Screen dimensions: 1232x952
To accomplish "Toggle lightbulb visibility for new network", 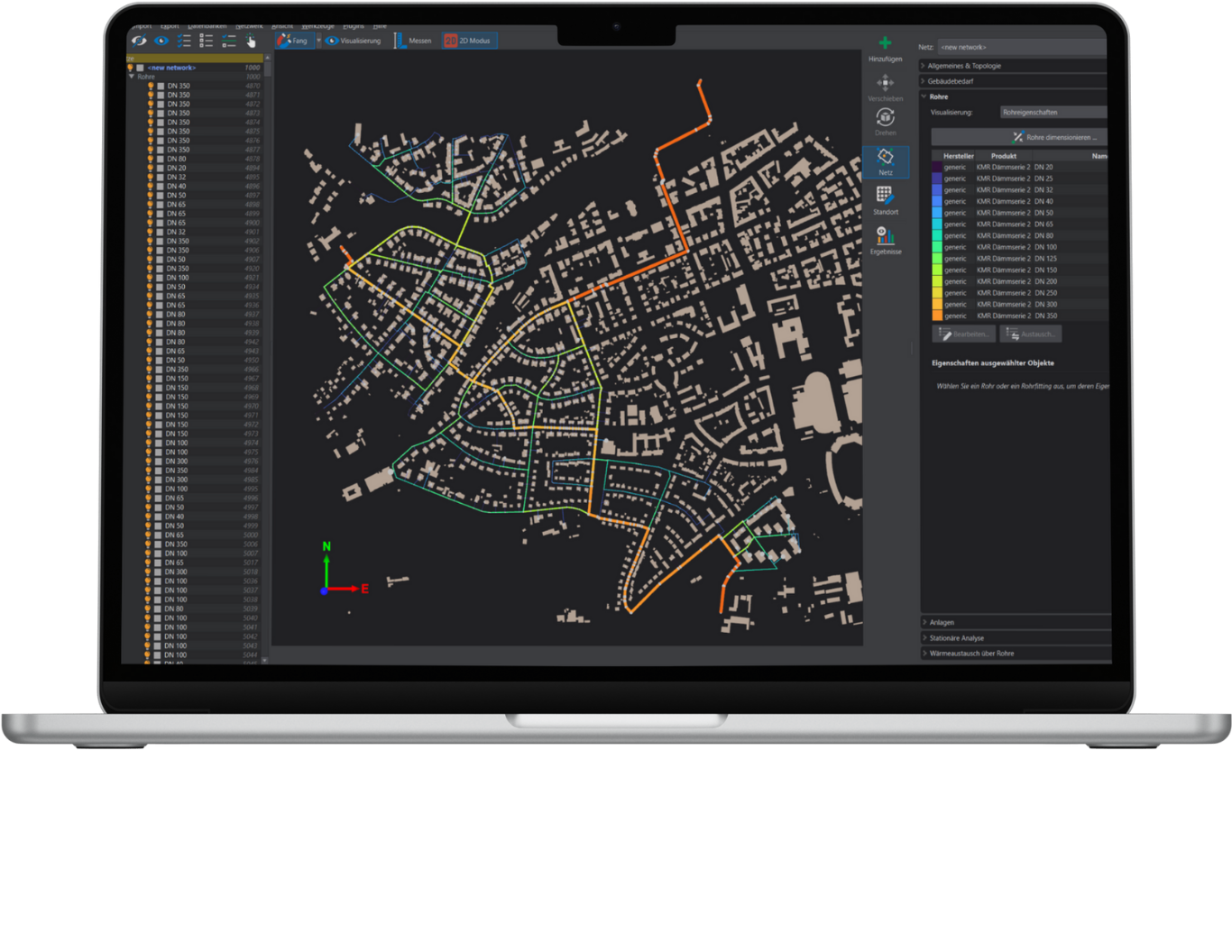I will pos(130,68).
